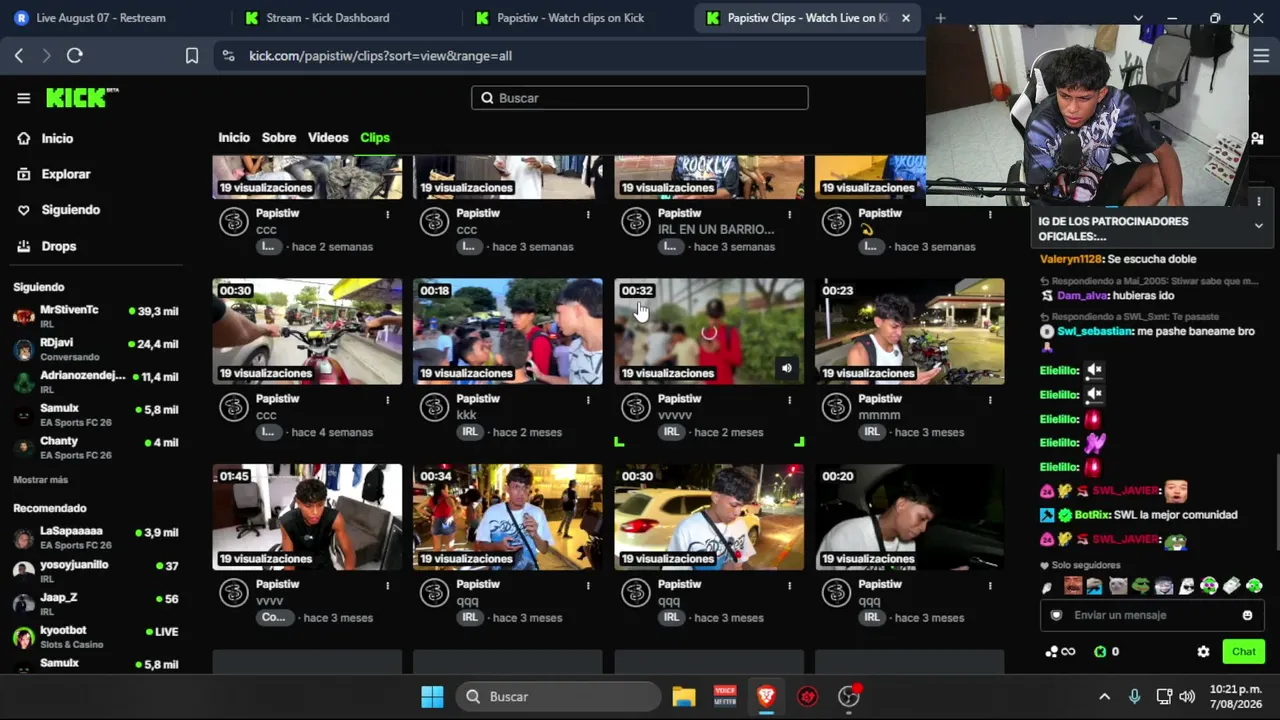Play the 00:34 clip thumbnail

508,517
